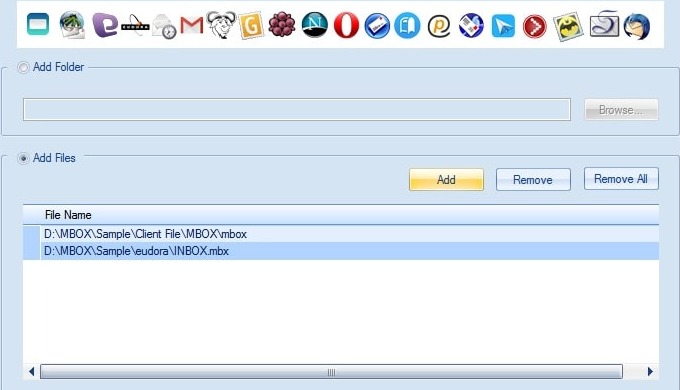Choose the purple Entourage icon
Viewport: 680px width, 390px height.
click(105, 25)
